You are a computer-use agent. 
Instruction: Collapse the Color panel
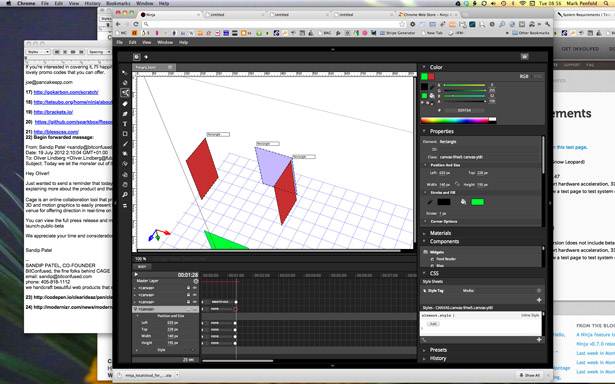[x=424, y=67]
